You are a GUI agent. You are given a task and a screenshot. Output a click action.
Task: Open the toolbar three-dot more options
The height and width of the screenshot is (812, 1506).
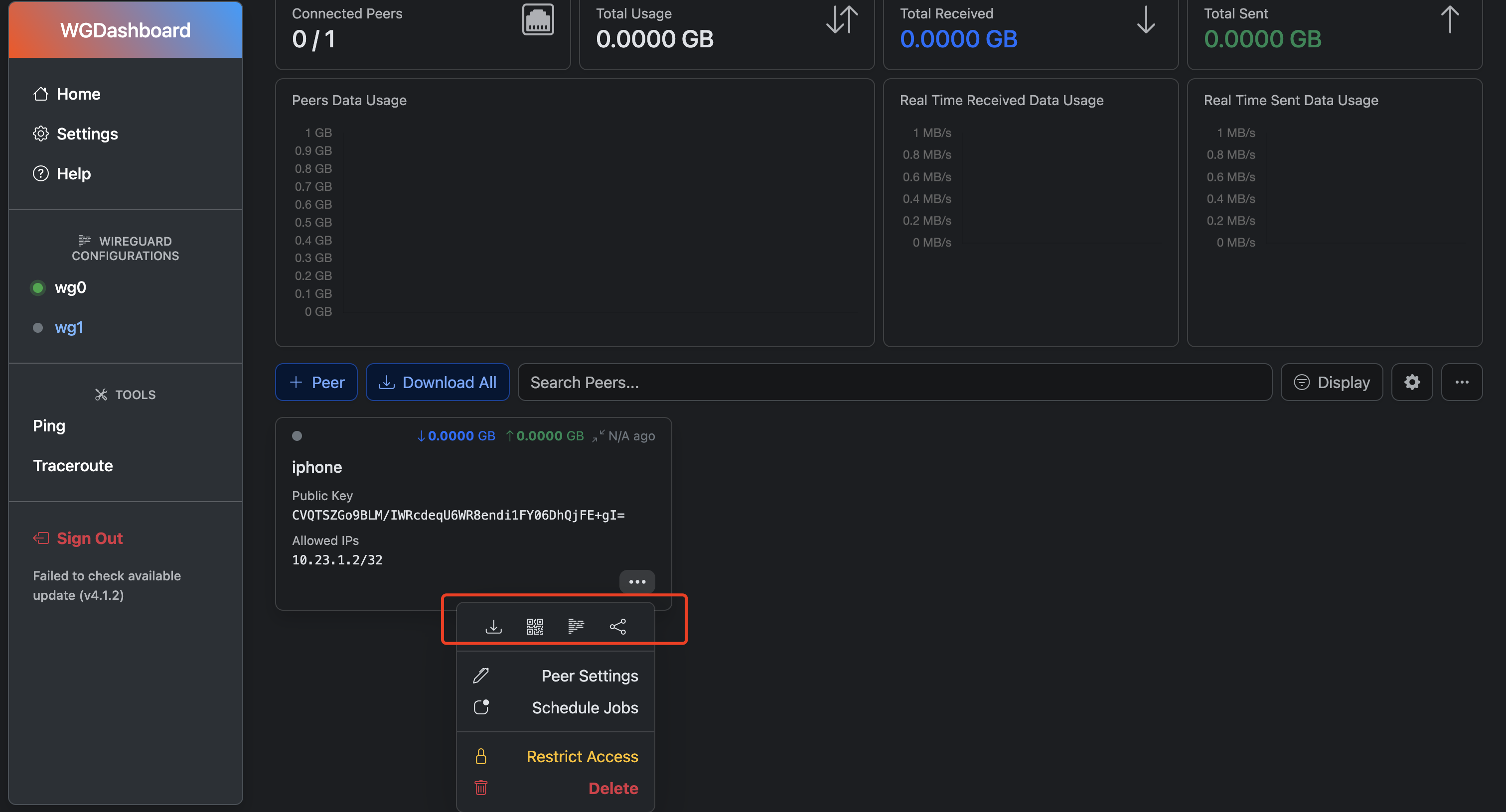coord(1462,382)
